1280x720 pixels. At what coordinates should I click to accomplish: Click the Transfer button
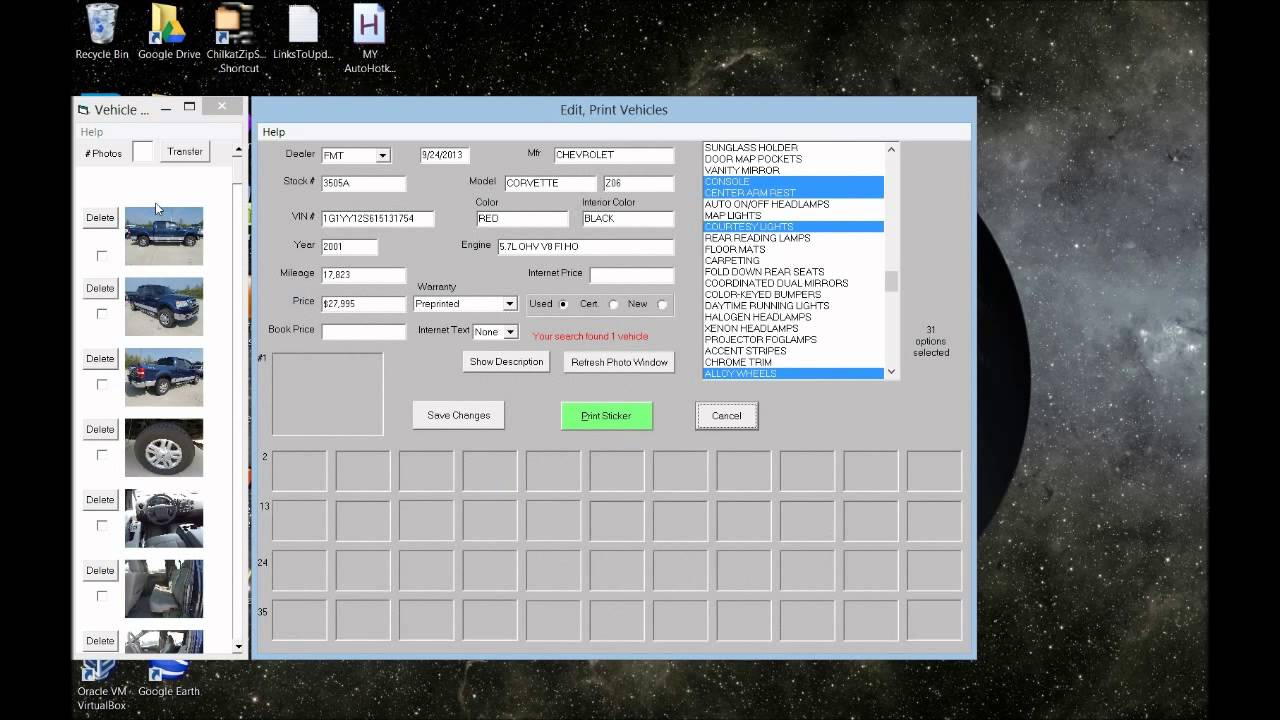click(x=185, y=152)
